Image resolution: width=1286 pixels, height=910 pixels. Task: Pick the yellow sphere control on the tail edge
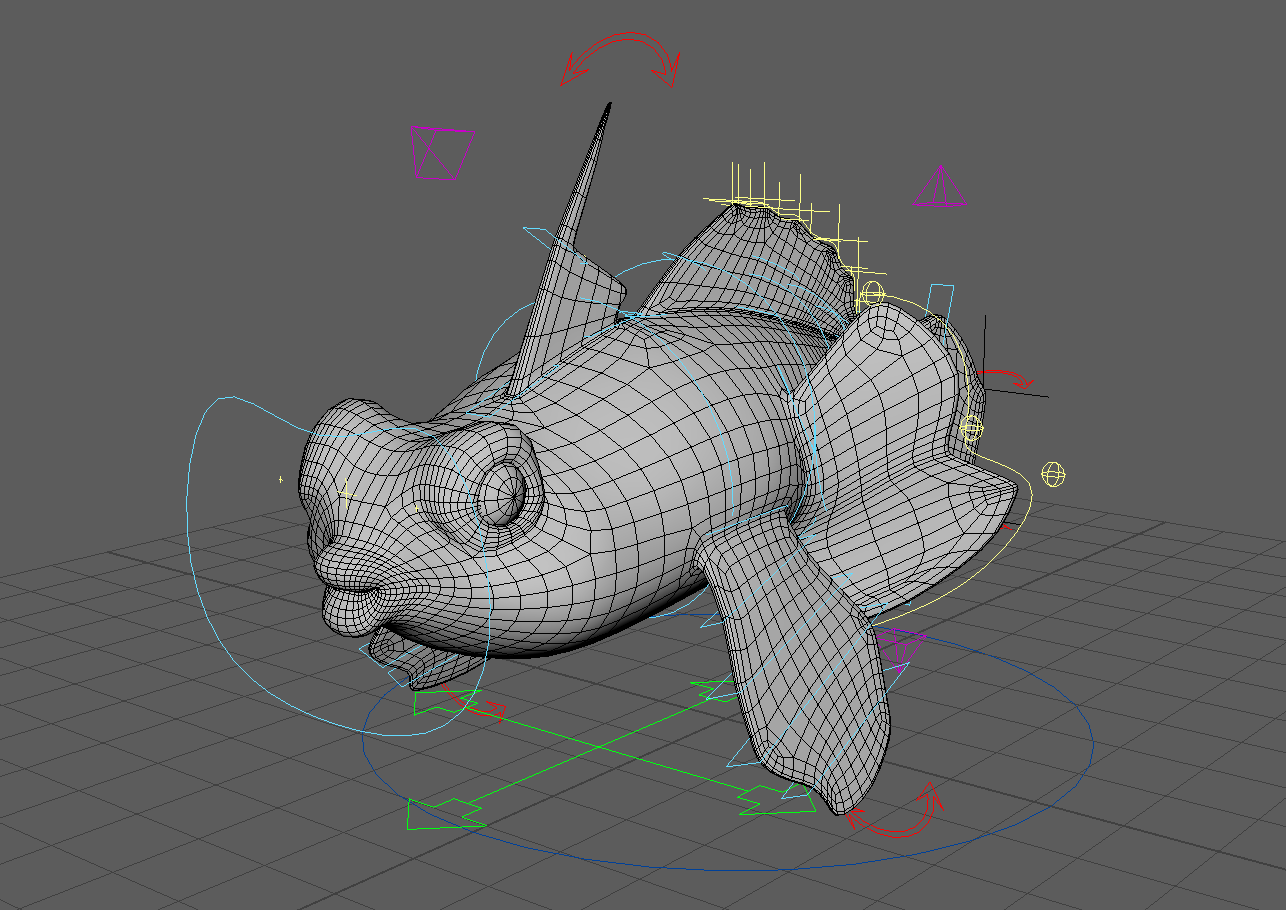(x=972, y=429)
